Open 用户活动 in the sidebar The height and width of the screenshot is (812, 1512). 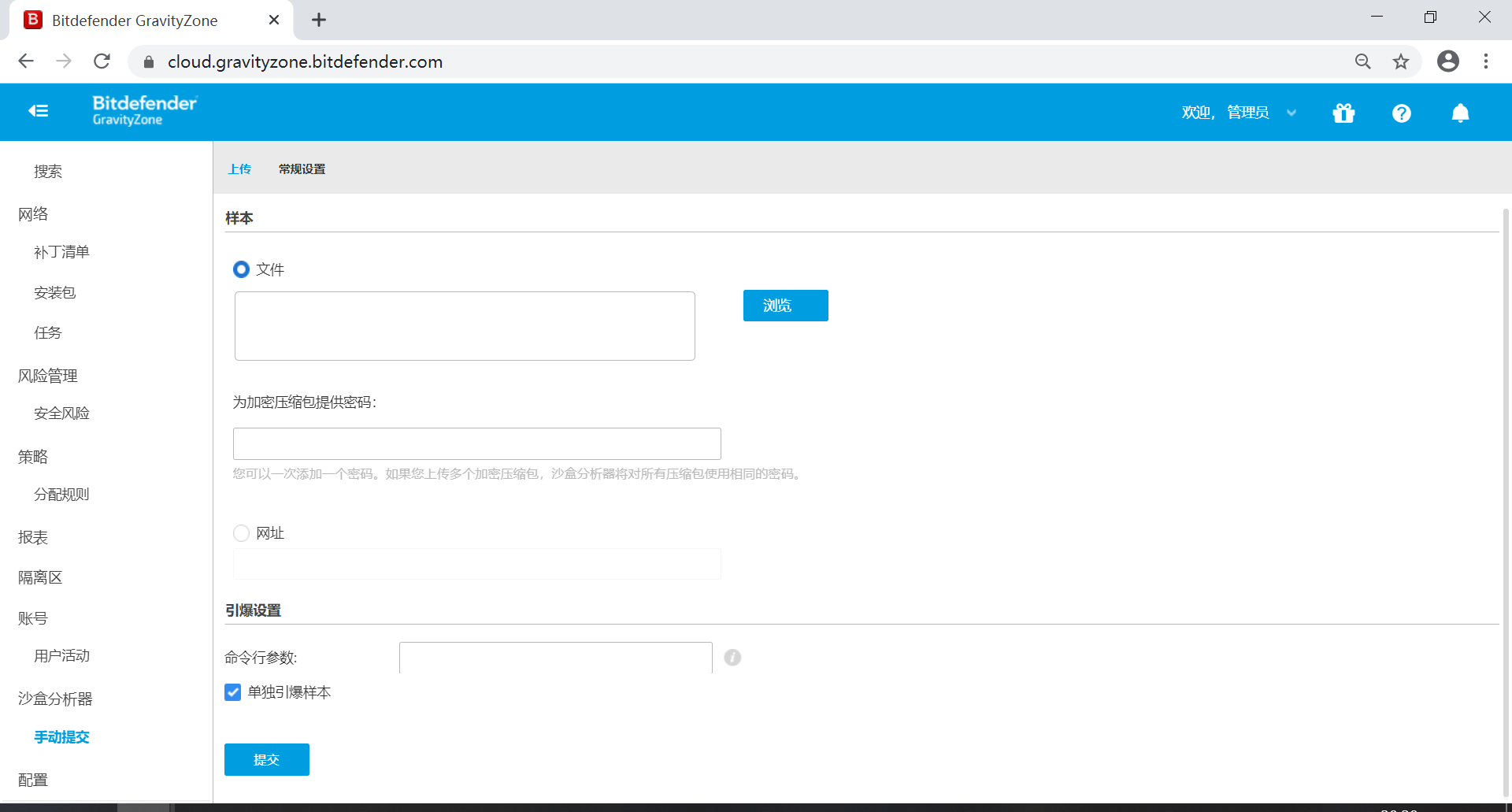(x=61, y=655)
